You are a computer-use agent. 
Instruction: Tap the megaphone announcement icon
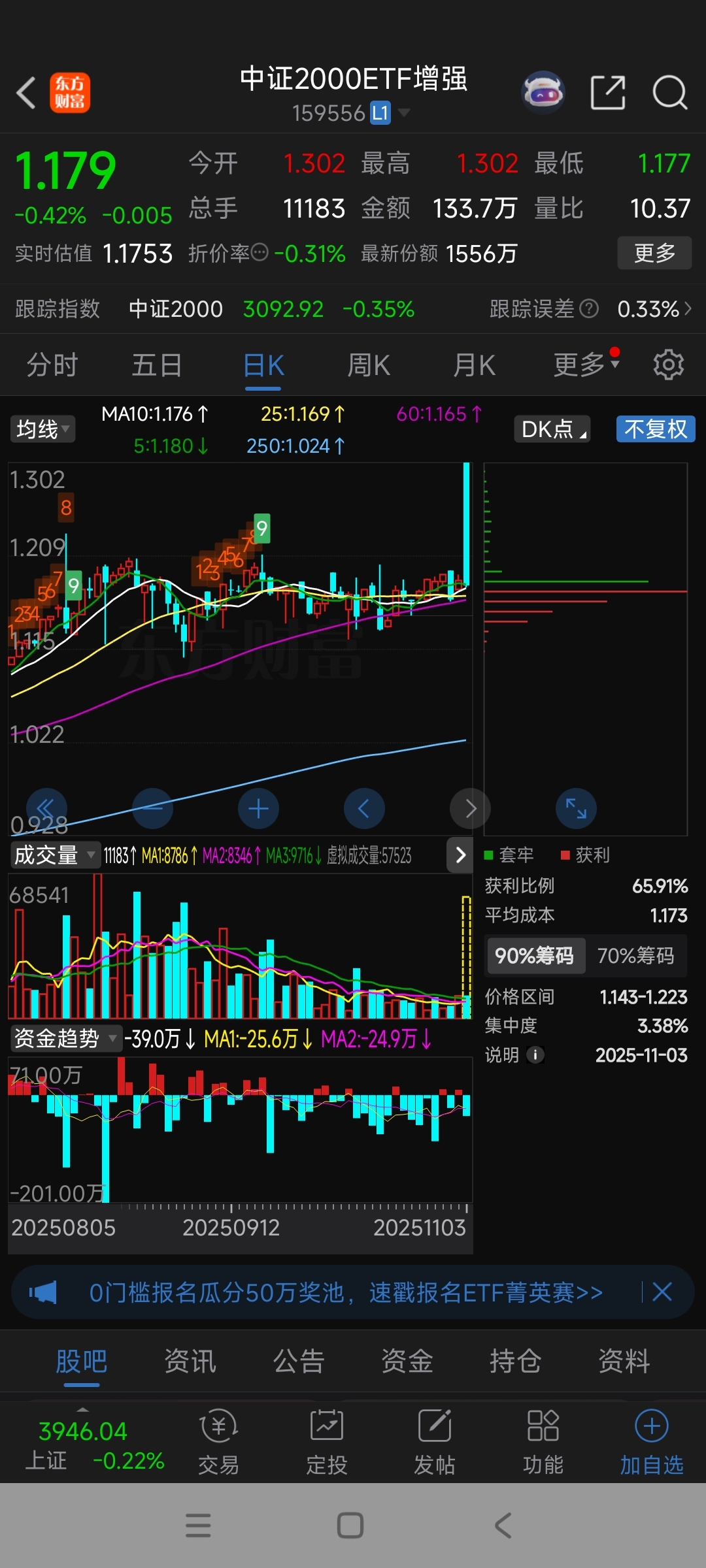(x=42, y=1292)
